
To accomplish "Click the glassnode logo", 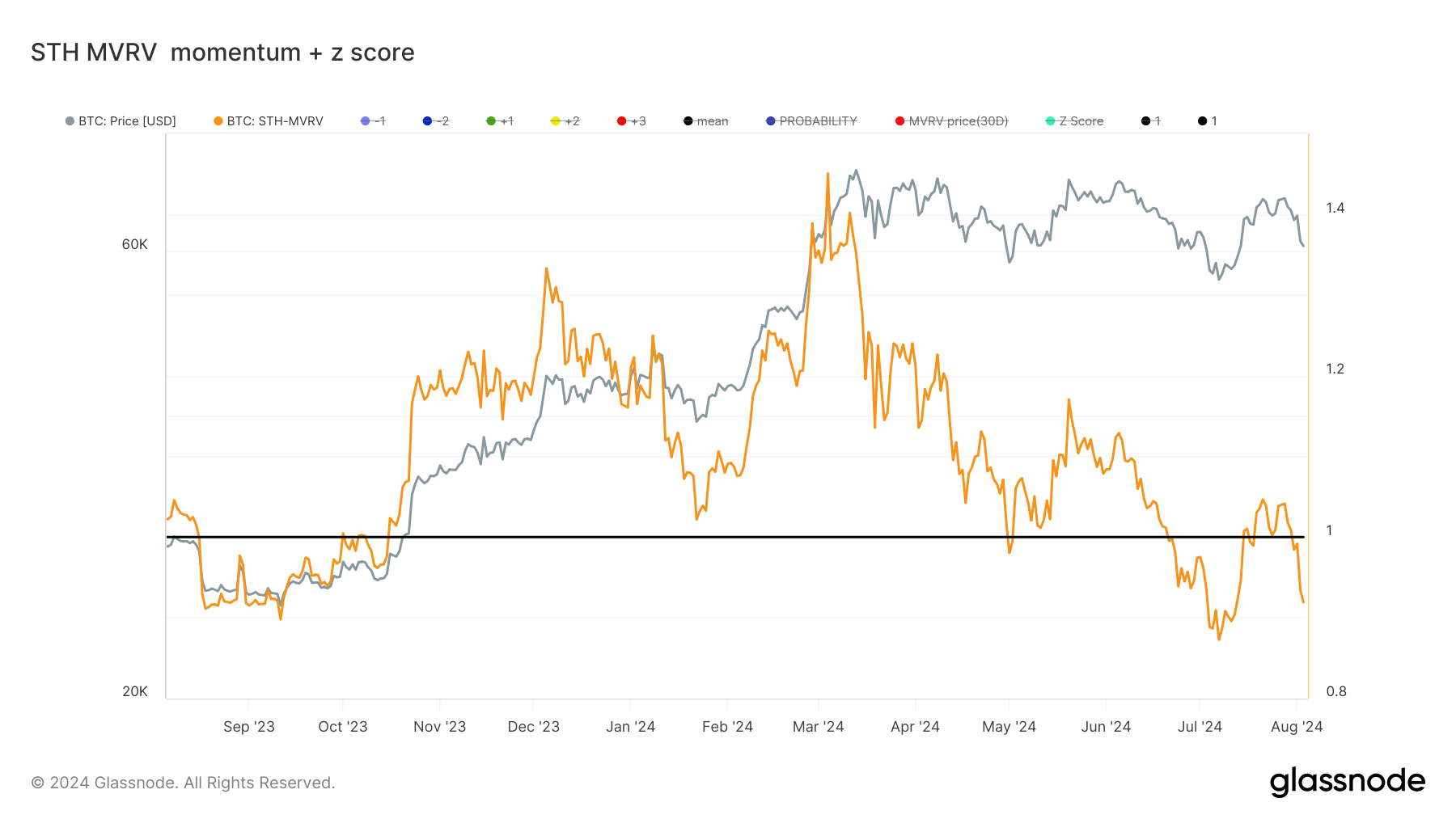I will tap(1348, 782).
